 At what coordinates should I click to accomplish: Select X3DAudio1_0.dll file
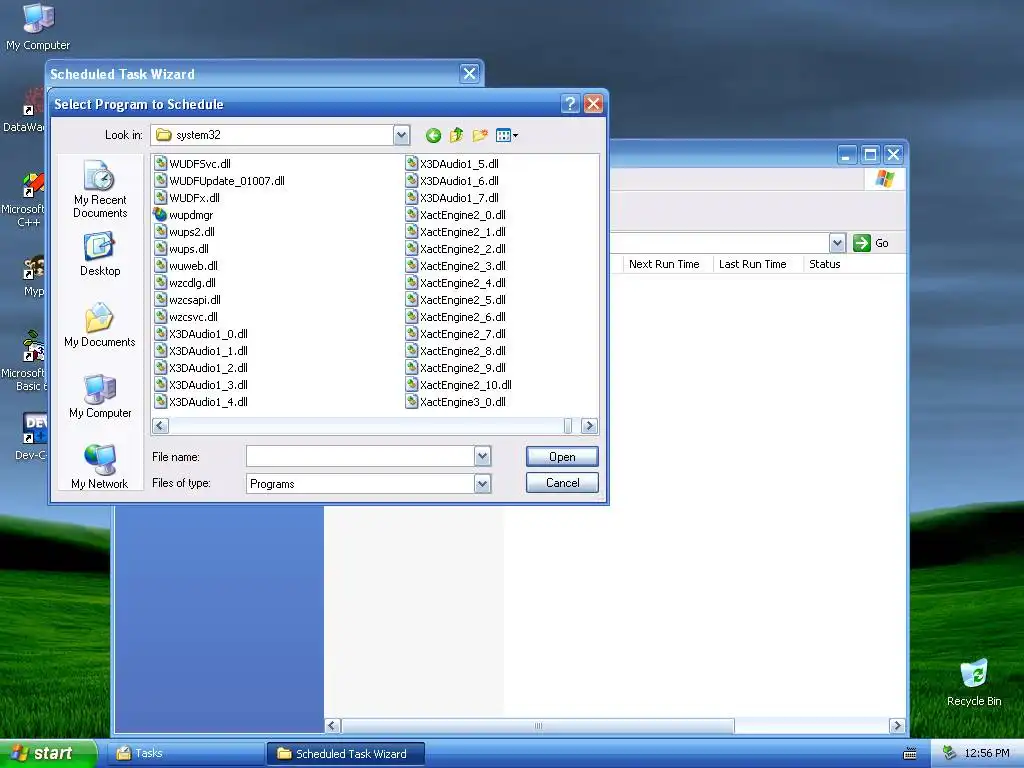pyautogui.click(x=201, y=334)
